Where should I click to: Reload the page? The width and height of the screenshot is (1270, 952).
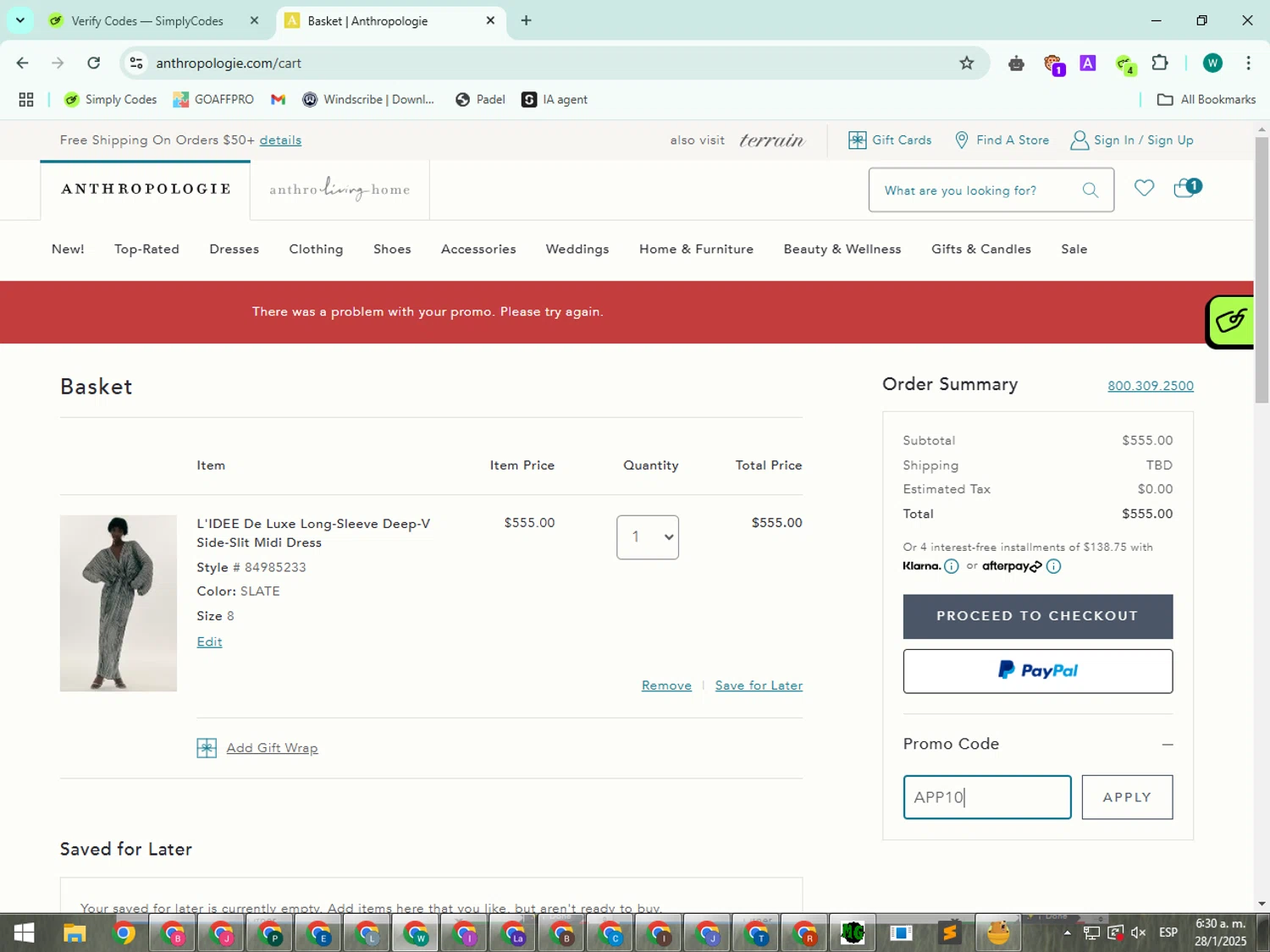point(94,63)
